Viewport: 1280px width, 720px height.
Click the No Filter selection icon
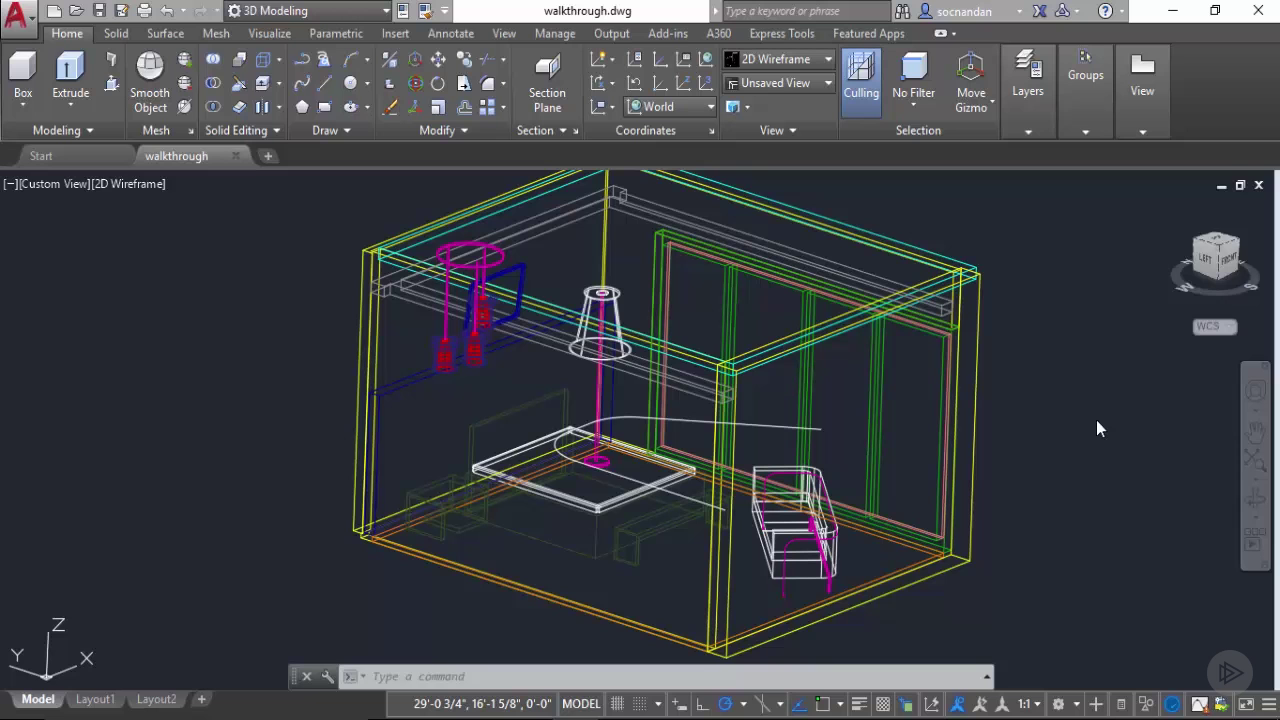tap(913, 68)
